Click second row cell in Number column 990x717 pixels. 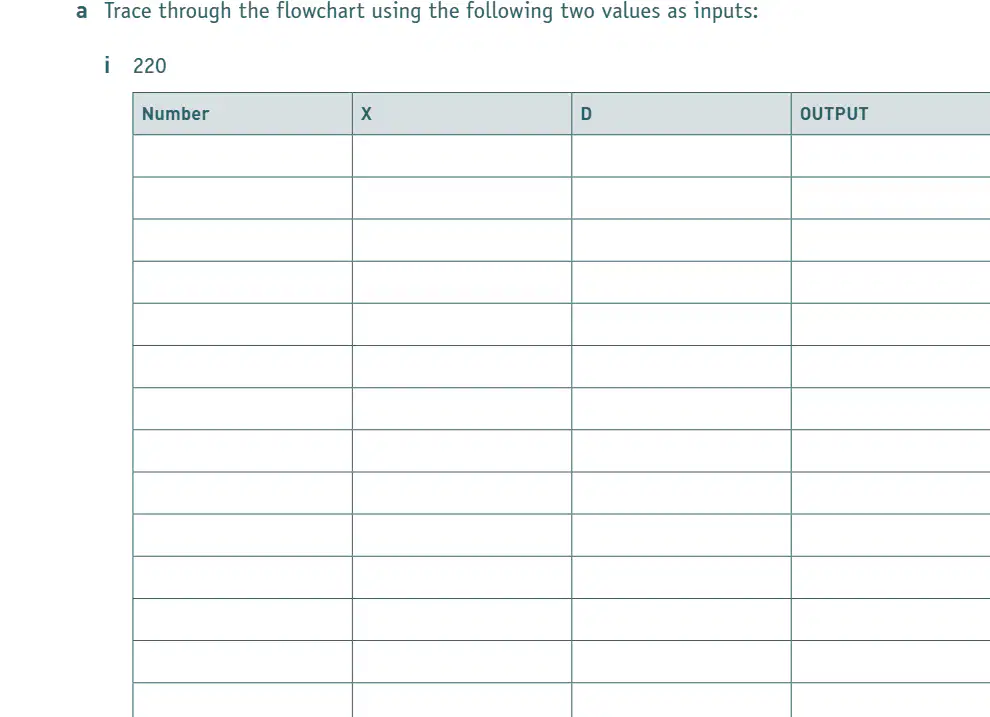242,198
